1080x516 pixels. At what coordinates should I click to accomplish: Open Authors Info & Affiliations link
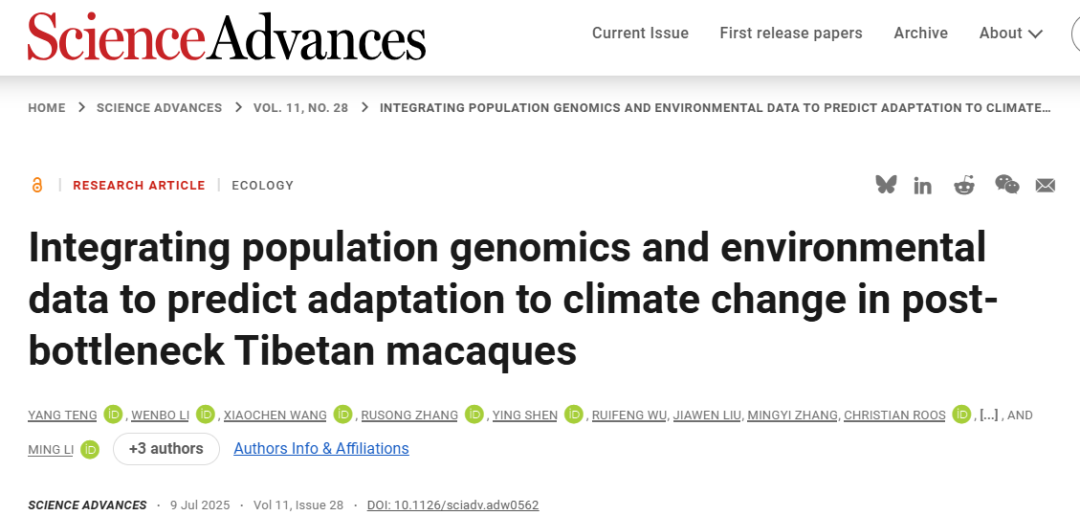(321, 448)
